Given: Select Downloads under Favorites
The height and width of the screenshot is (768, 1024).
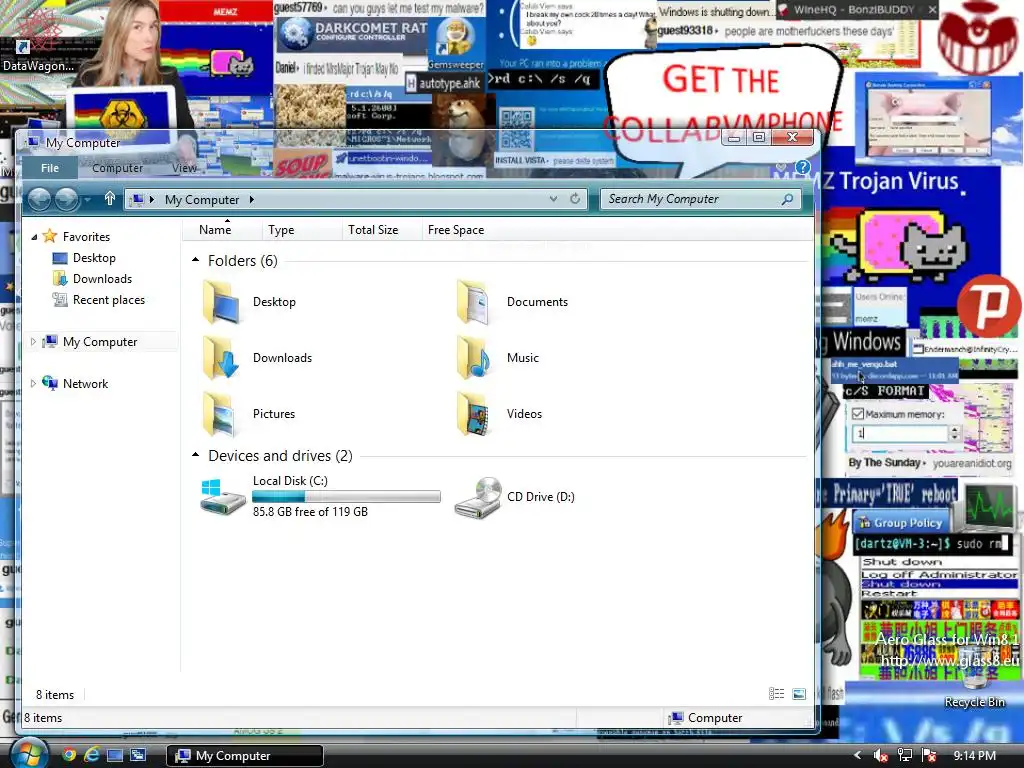Looking at the screenshot, I should click(102, 279).
